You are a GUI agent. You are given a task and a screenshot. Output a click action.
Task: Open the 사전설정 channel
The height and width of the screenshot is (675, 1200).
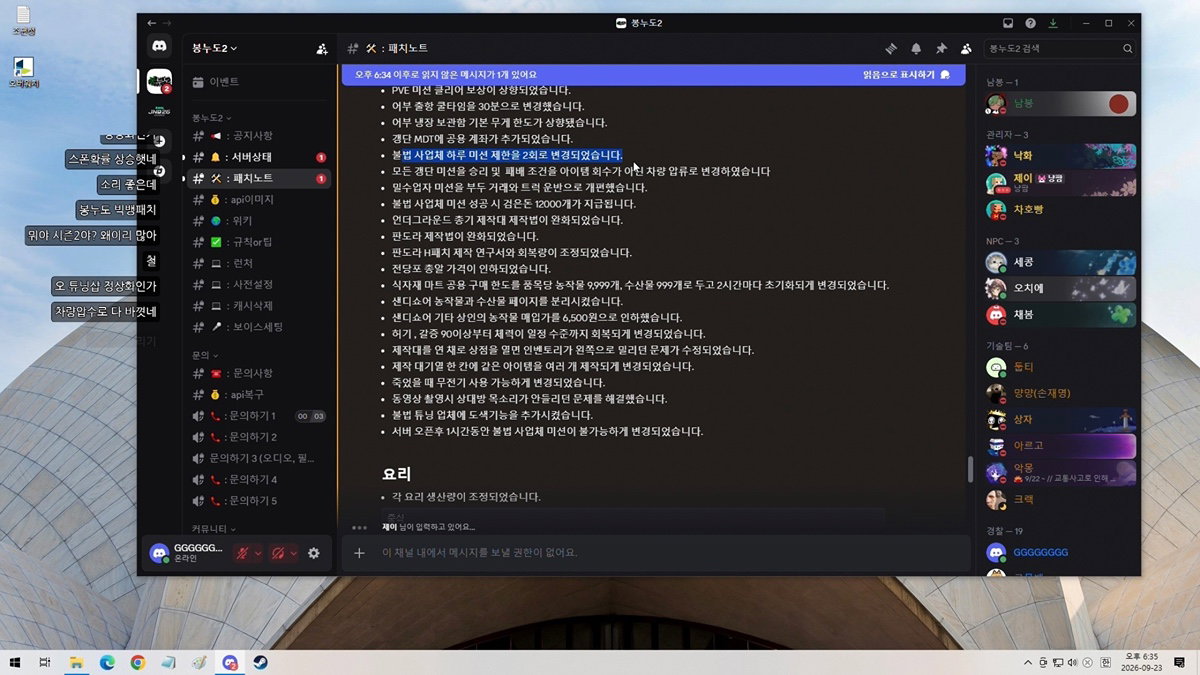pyautogui.click(x=259, y=284)
